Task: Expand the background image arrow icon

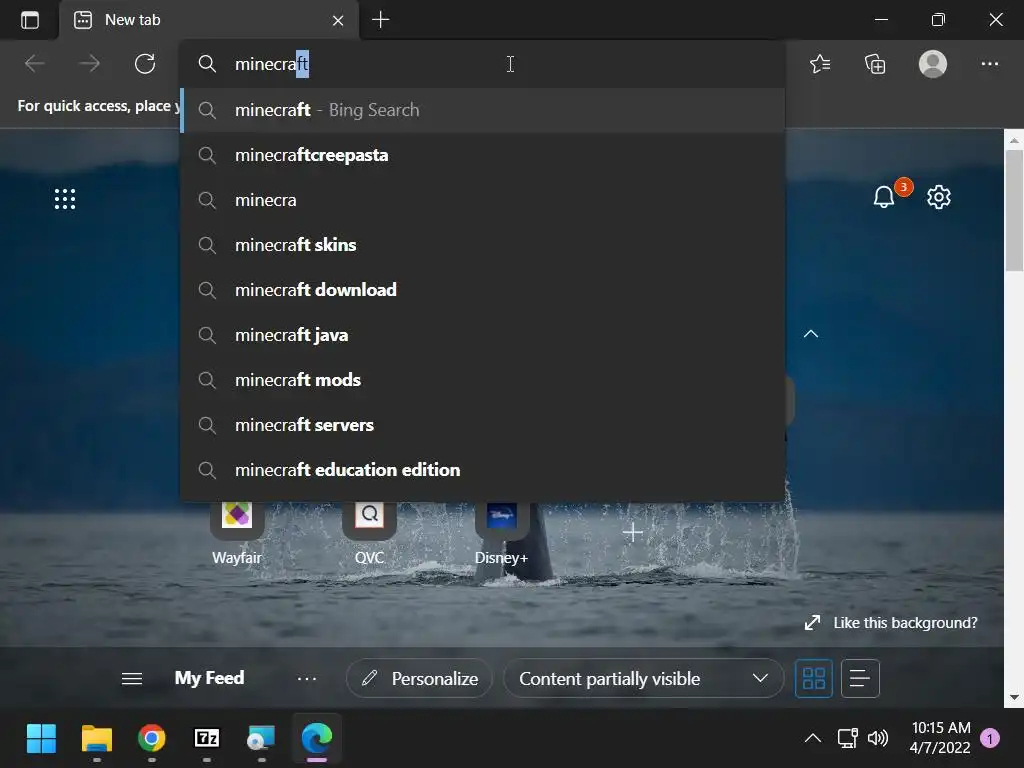Action: pos(812,623)
